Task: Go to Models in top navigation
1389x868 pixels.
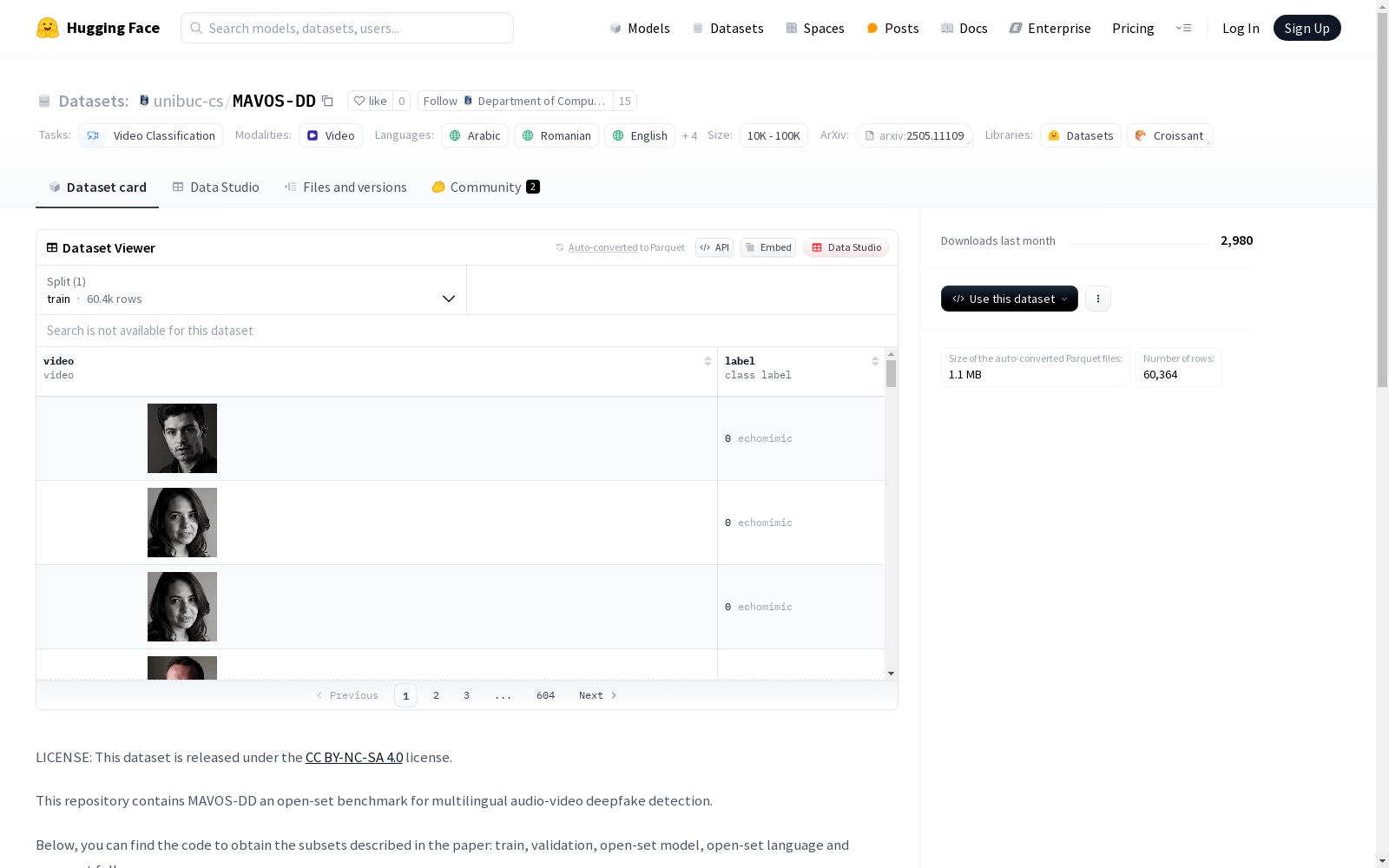Action: (640, 28)
